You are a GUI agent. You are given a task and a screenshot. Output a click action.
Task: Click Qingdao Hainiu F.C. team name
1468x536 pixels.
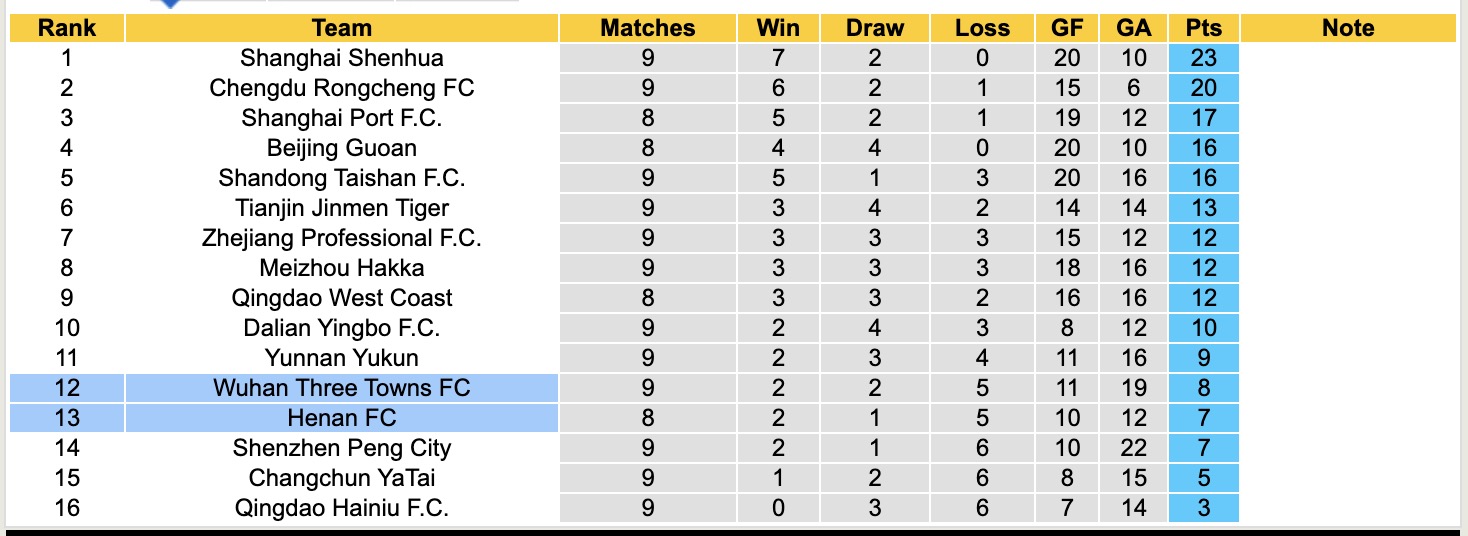coord(341,508)
